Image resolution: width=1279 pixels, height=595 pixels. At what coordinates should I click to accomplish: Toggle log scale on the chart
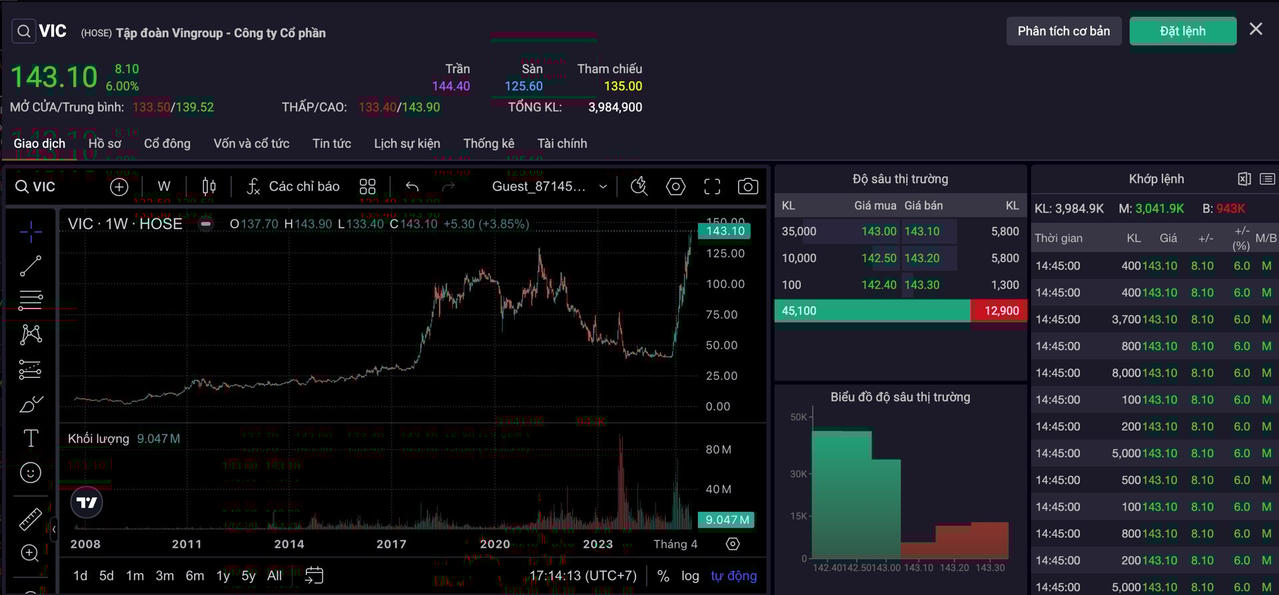coord(690,576)
